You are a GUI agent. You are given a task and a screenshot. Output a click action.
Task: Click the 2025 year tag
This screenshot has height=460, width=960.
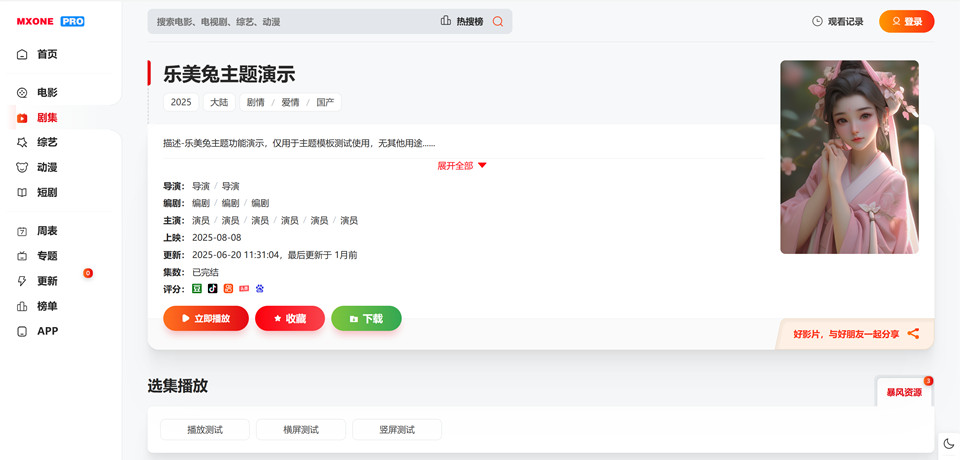[181, 102]
